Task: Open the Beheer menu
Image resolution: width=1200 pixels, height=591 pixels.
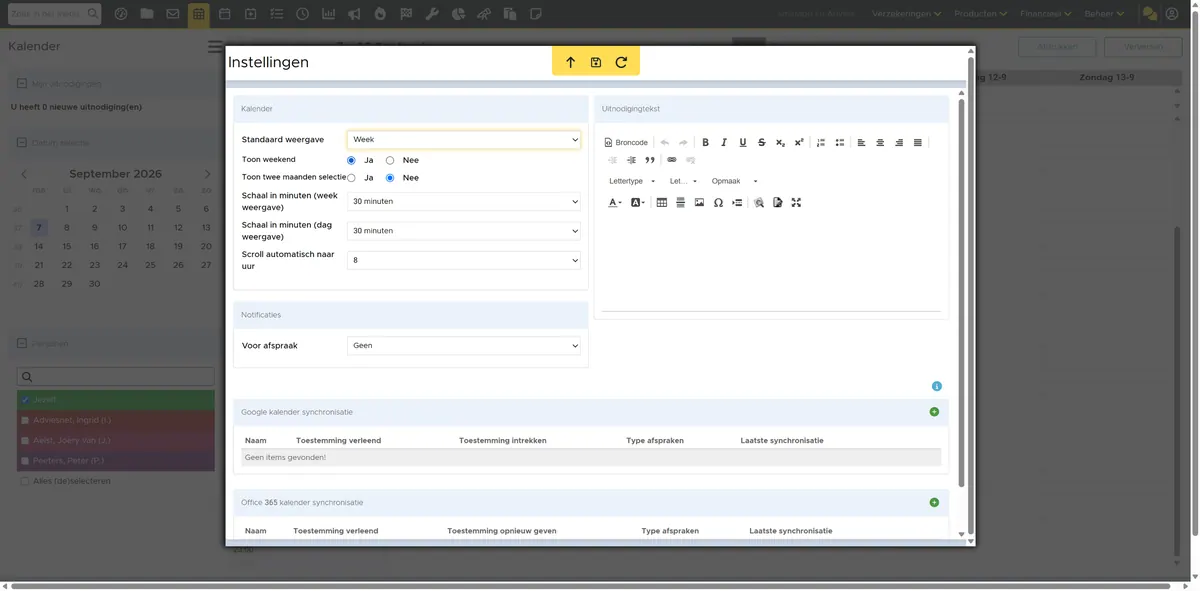Action: tap(1104, 14)
